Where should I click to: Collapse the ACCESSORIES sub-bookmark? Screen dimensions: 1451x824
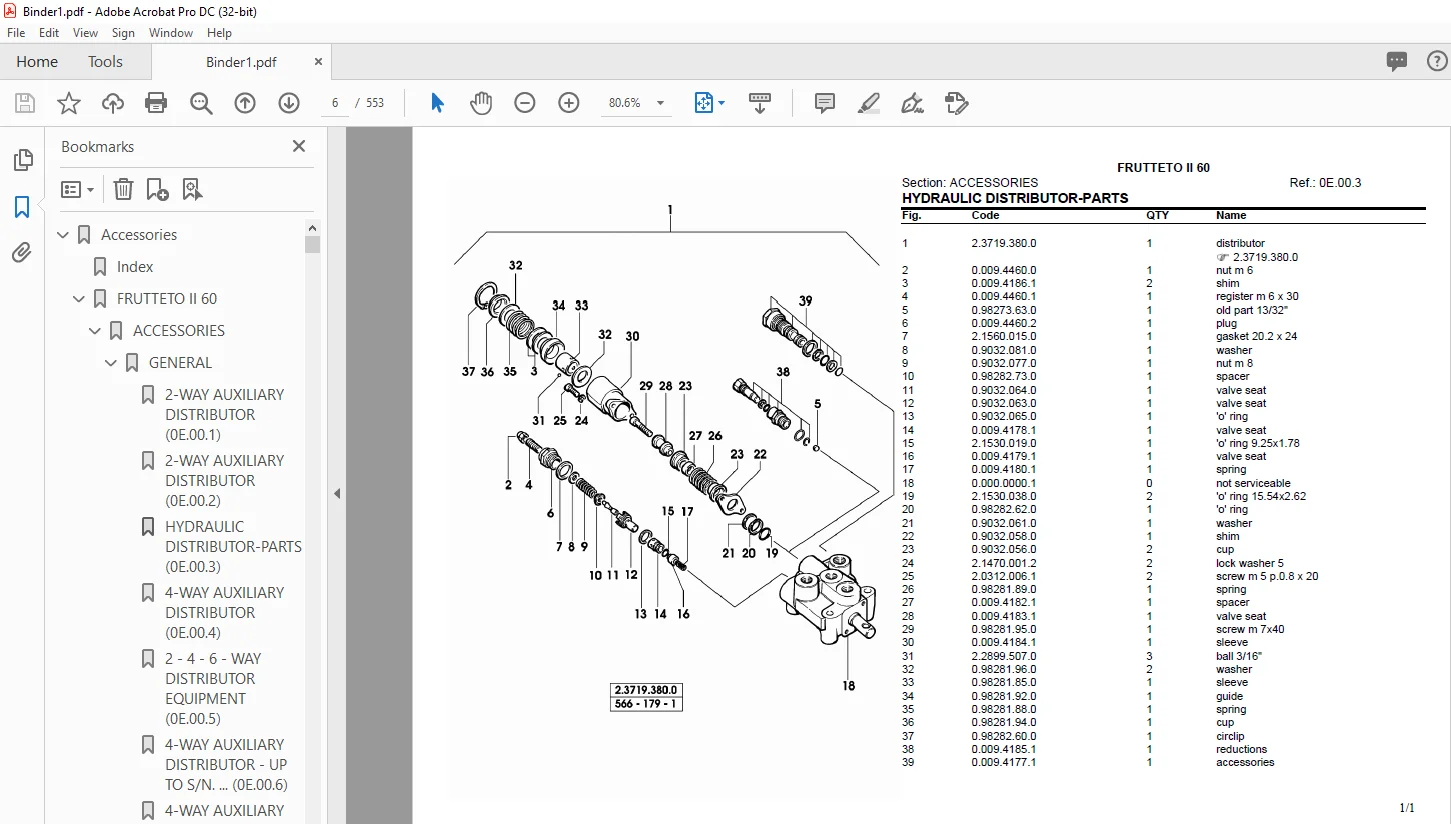click(x=96, y=331)
